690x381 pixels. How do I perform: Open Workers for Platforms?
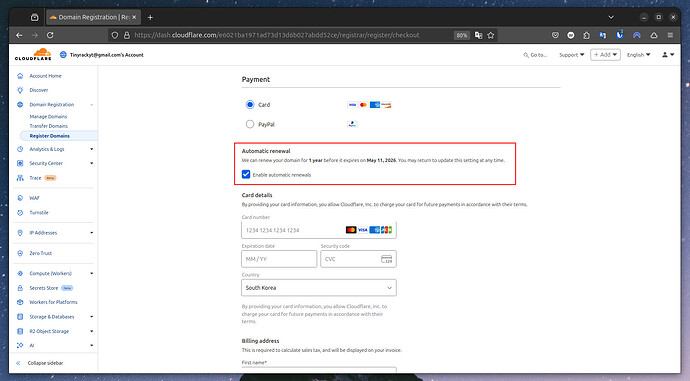point(53,302)
